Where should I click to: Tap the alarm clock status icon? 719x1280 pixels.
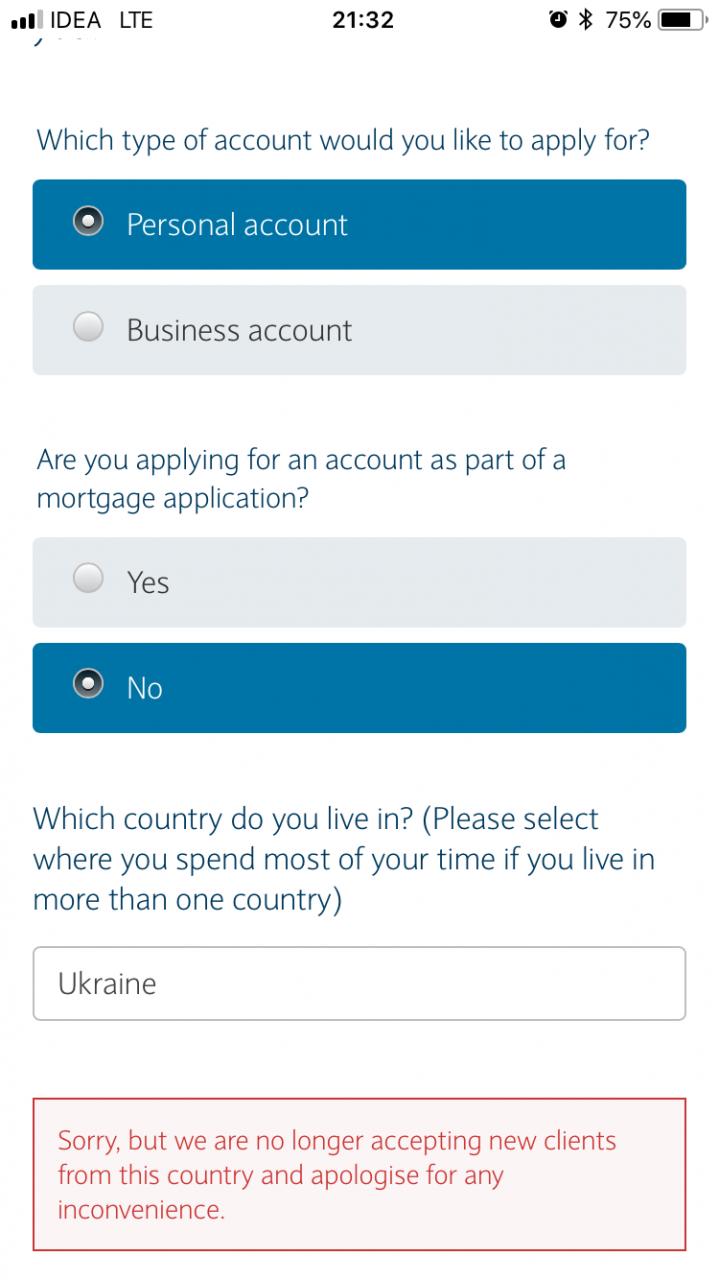pos(558,20)
